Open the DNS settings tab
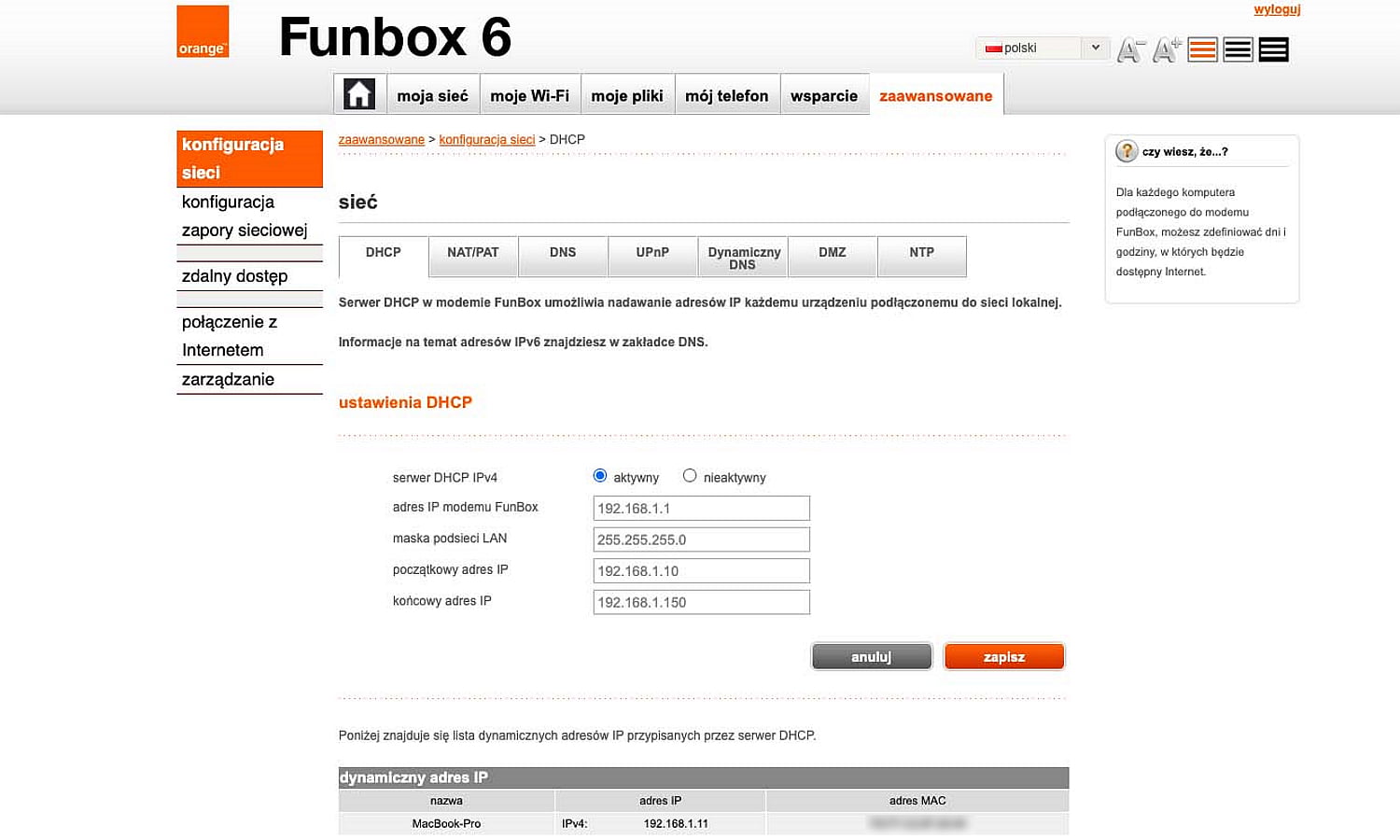 pyautogui.click(x=563, y=256)
